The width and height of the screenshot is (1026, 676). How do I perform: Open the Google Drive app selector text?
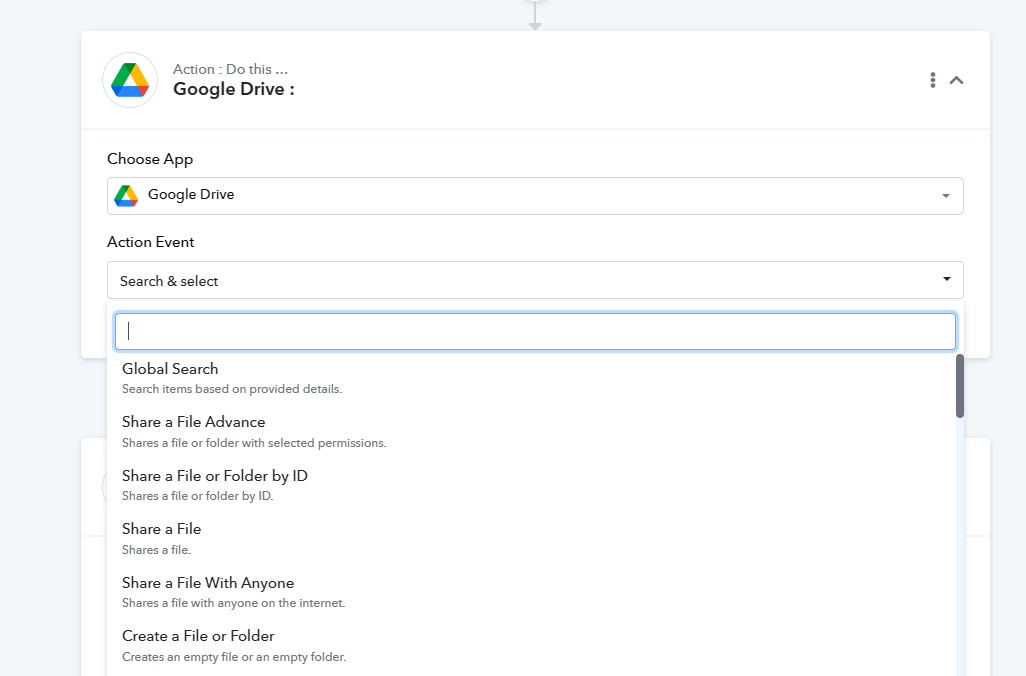click(x=191, y=195)
